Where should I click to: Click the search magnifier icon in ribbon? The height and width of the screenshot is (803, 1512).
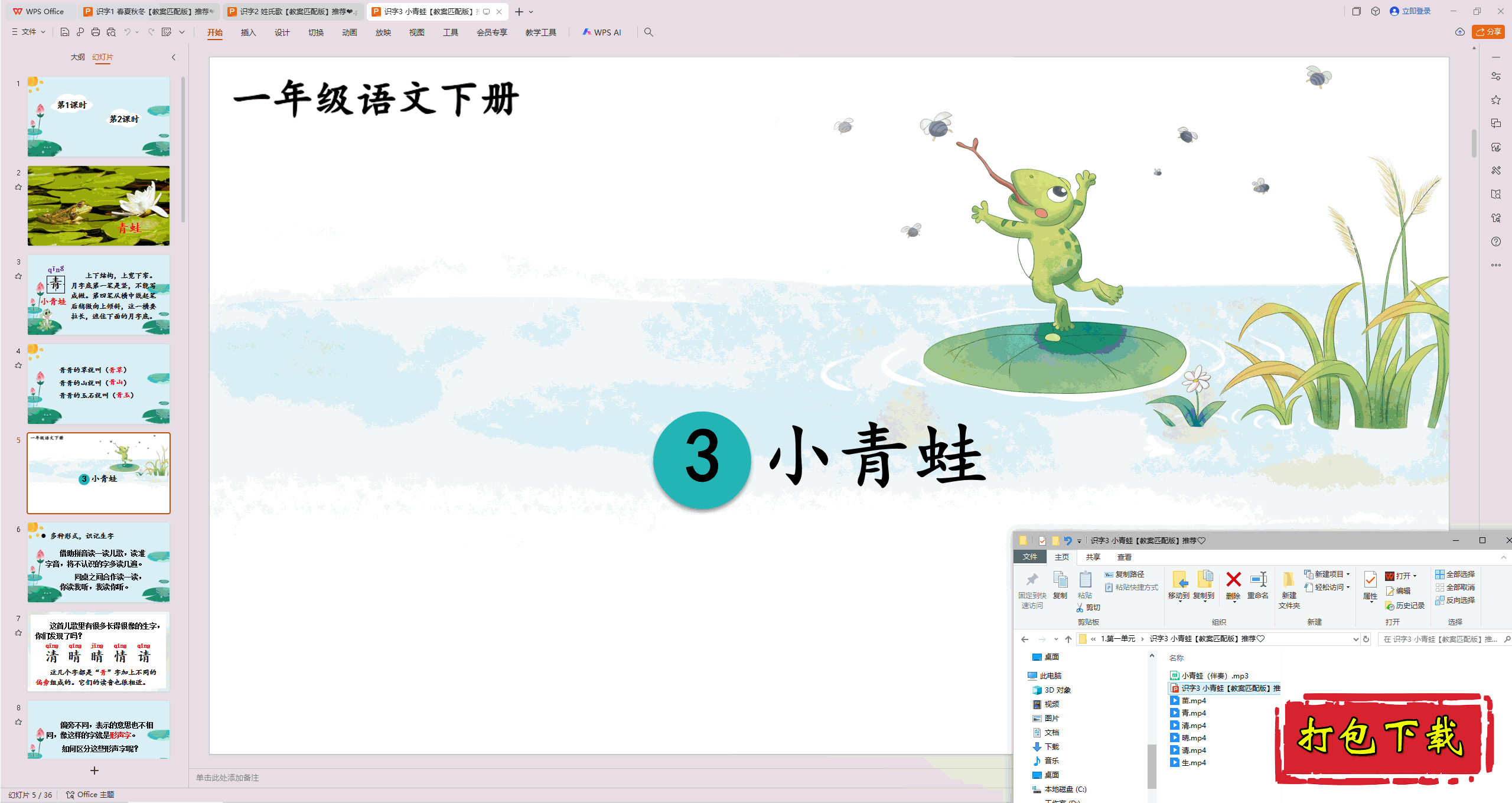click(x=649, y=32)
